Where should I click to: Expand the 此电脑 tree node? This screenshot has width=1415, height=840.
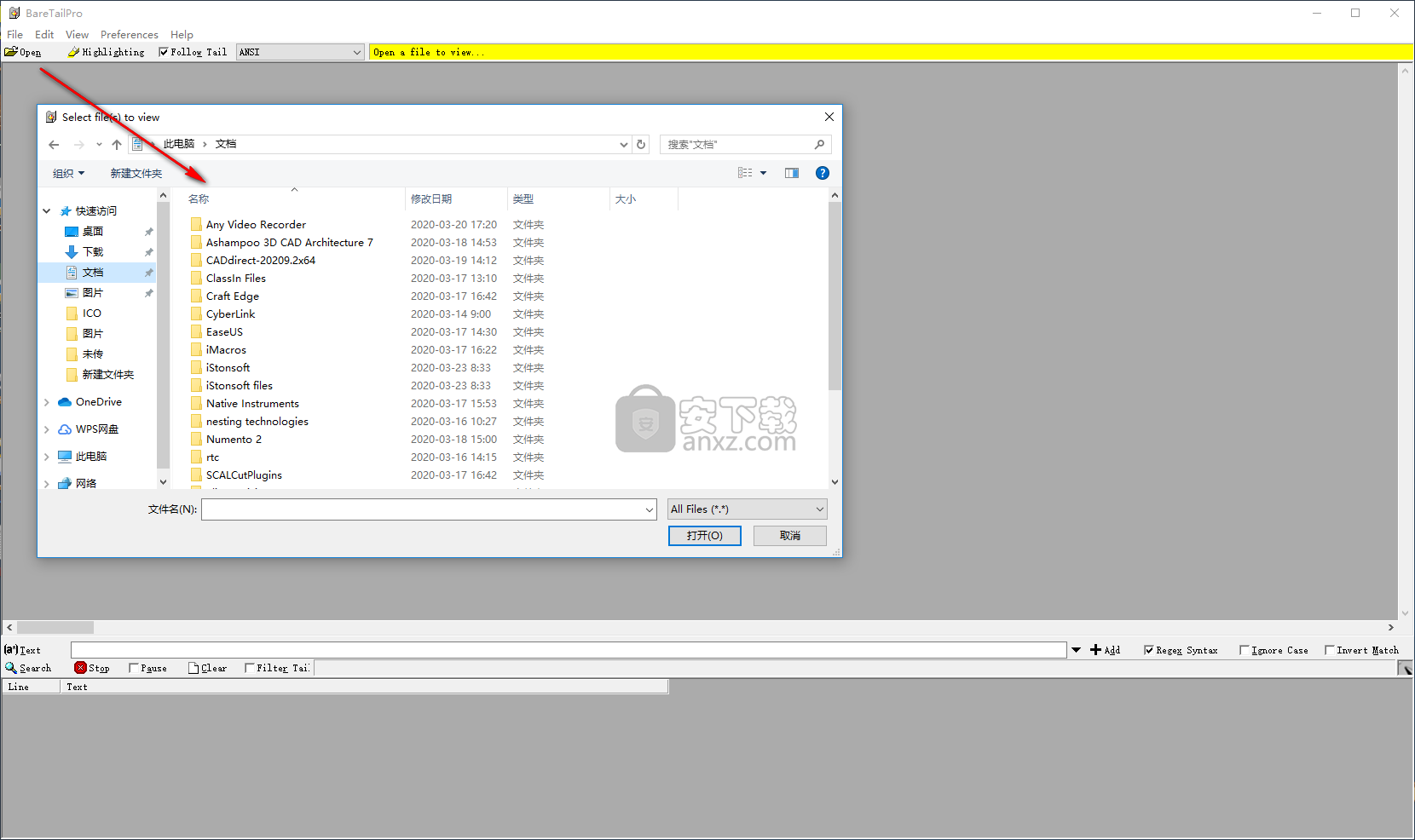(47, 457)
